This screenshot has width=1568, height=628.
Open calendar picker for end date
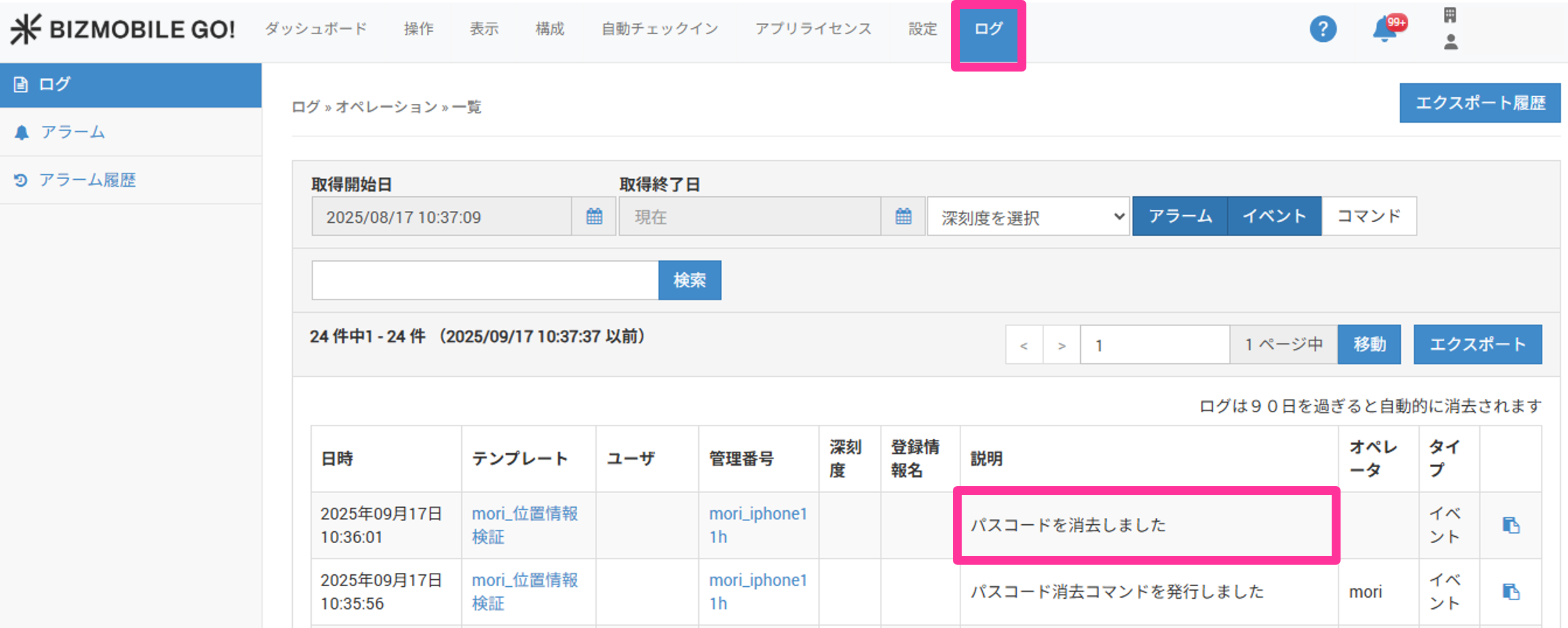pyautogui.click(x=903, y=217)
